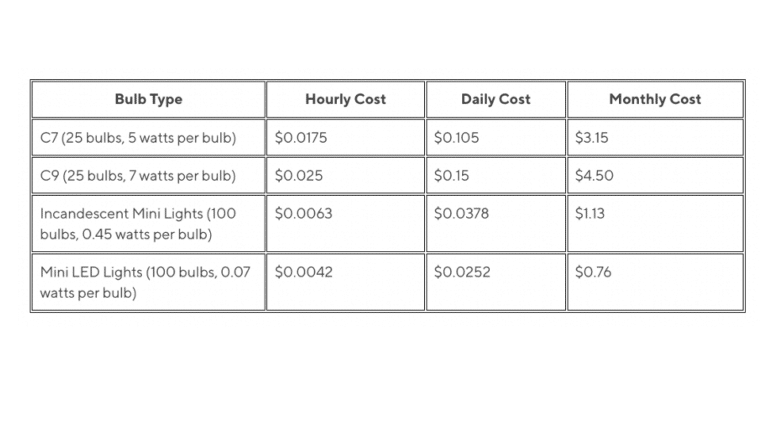The height and width of the screenshot is (431, 780).
Task: Click the Bulb Type column header
Action: tap(148, 99)
